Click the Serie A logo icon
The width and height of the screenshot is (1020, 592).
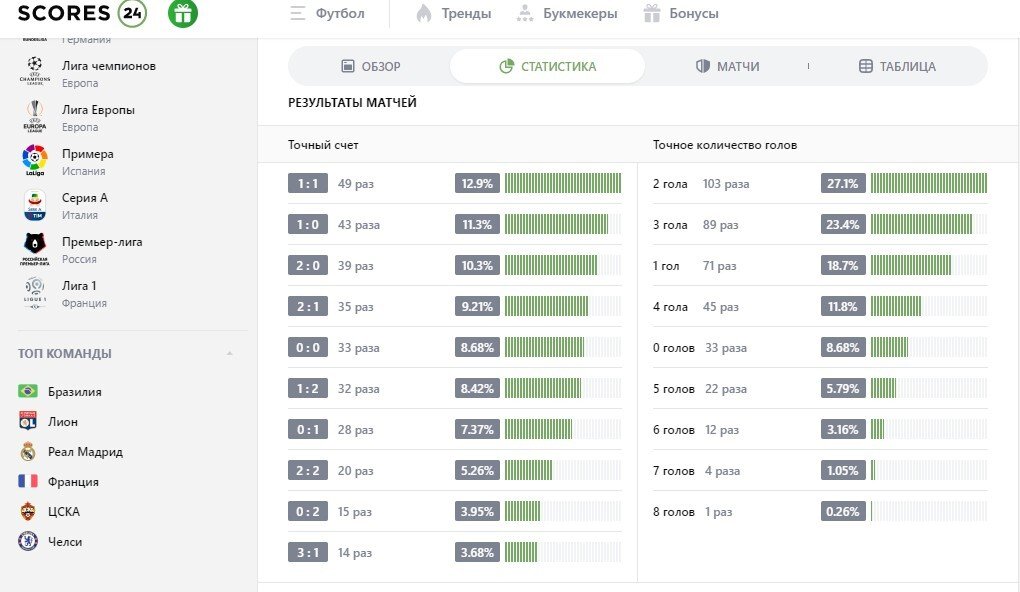pos(35,204)
